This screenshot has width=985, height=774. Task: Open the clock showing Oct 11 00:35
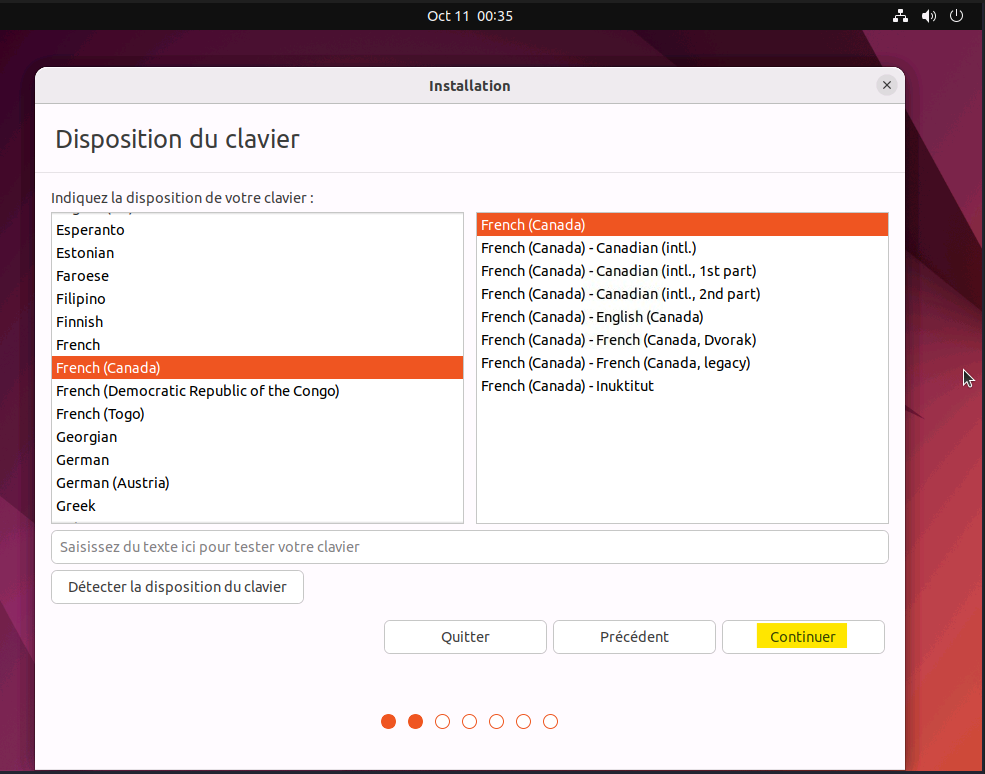click(469, 16)
